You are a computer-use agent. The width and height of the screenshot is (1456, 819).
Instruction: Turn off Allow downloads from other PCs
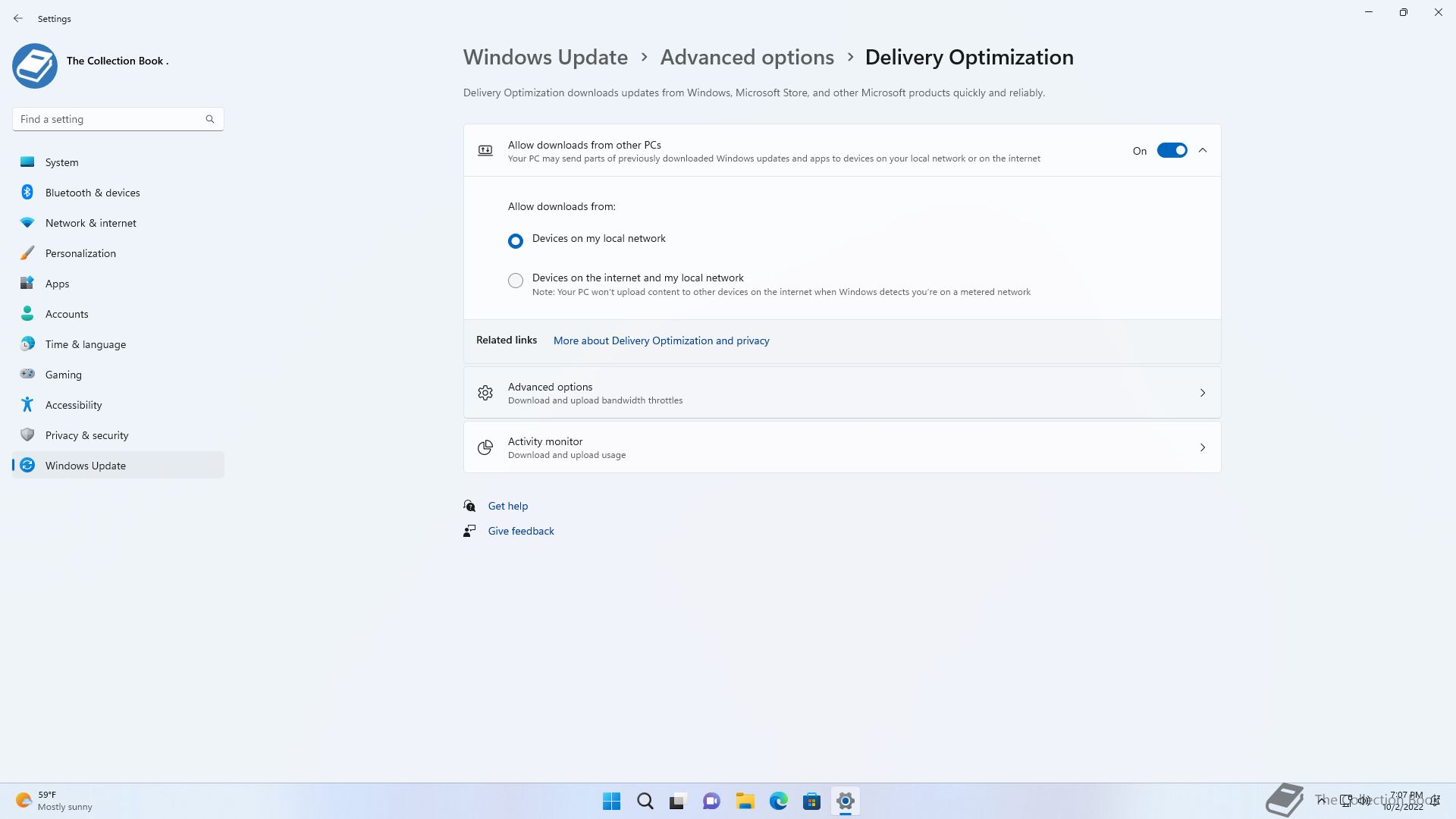(x=1172, y=150)
